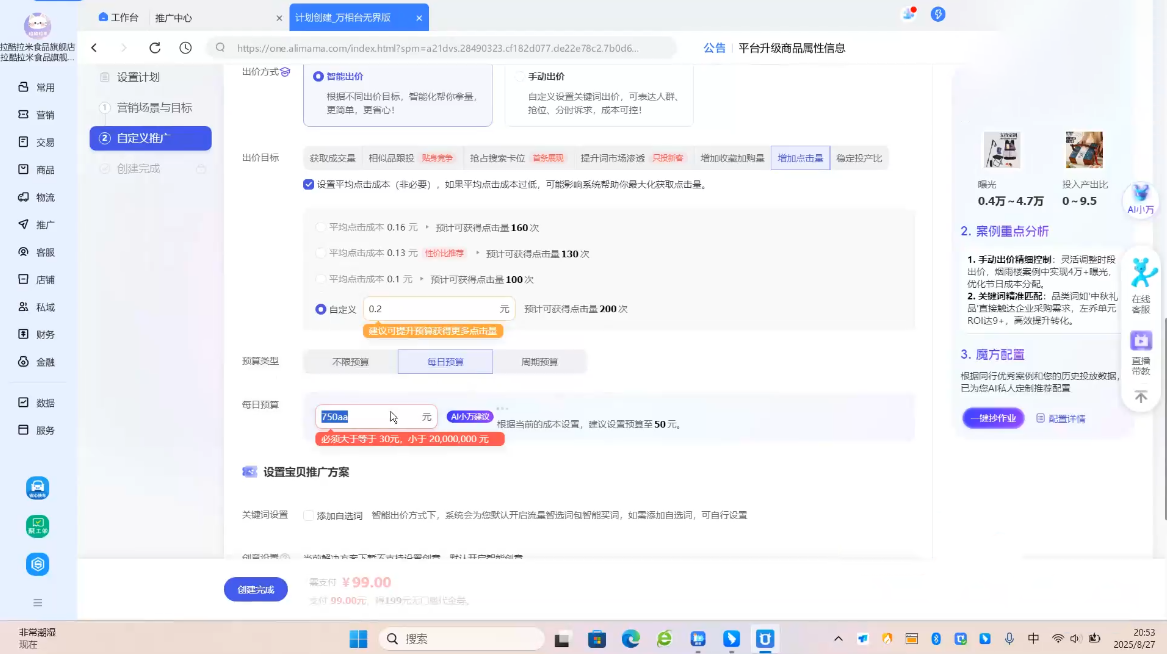Collapse the sidebar using the hamburger icon
Viewport: 1167px width, 654px height.
[x=38, y=603]
